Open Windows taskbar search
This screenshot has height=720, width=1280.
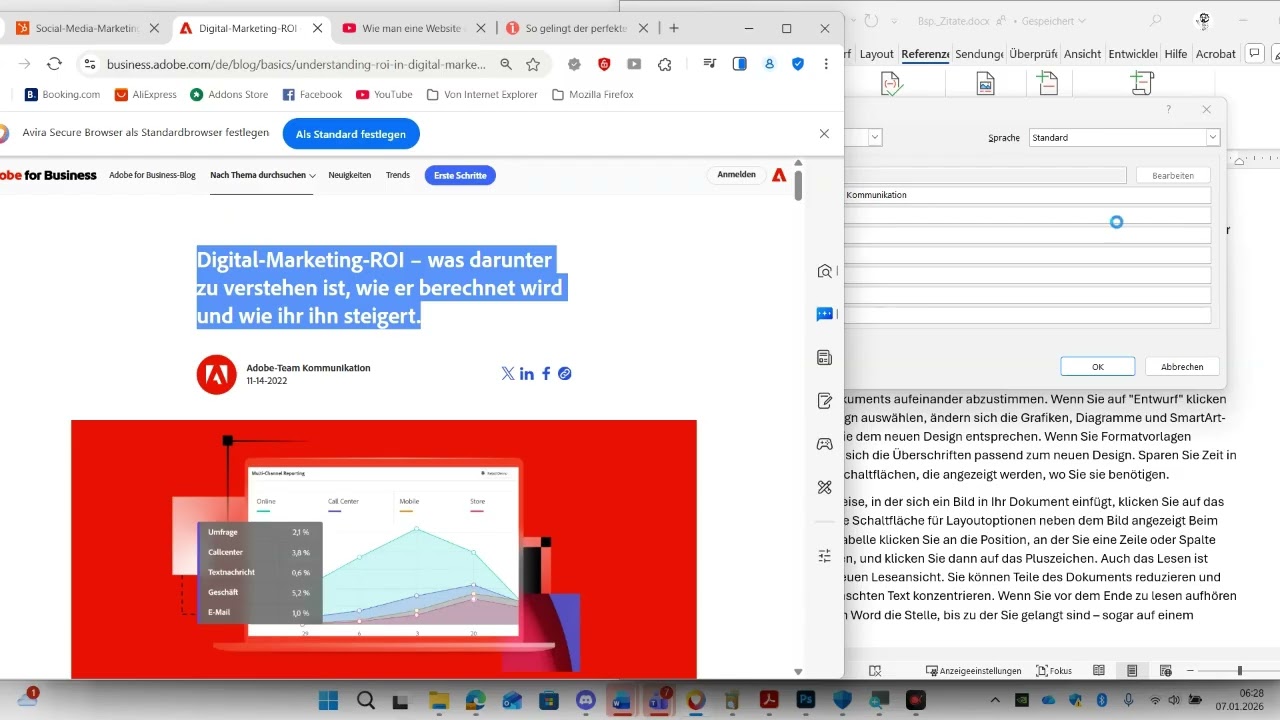[x=366, y=700]
